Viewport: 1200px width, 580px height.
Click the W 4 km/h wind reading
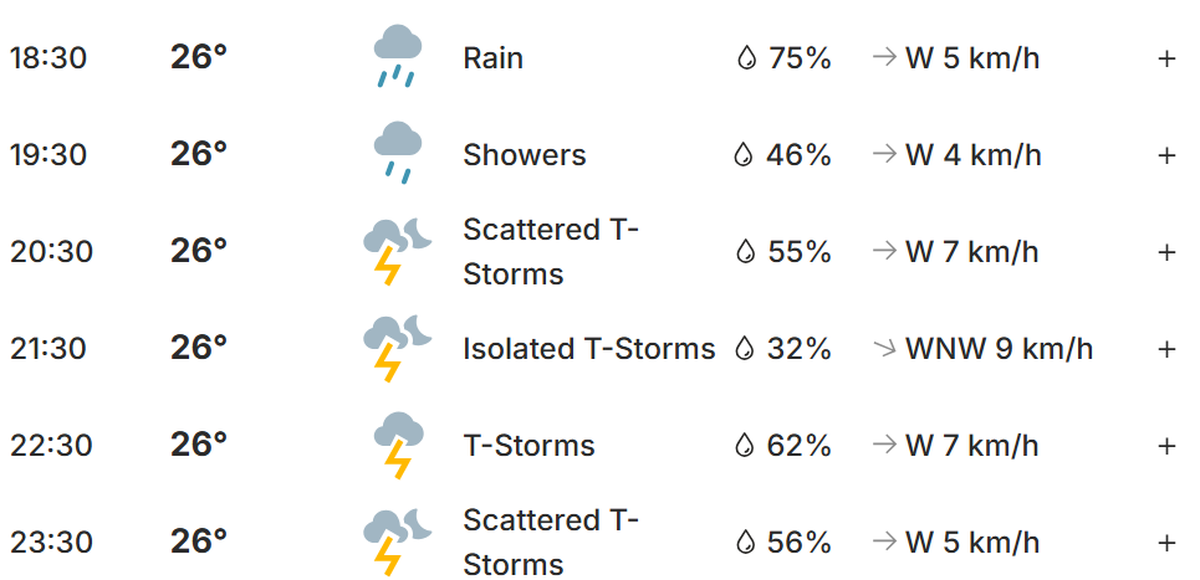[973, 156]
